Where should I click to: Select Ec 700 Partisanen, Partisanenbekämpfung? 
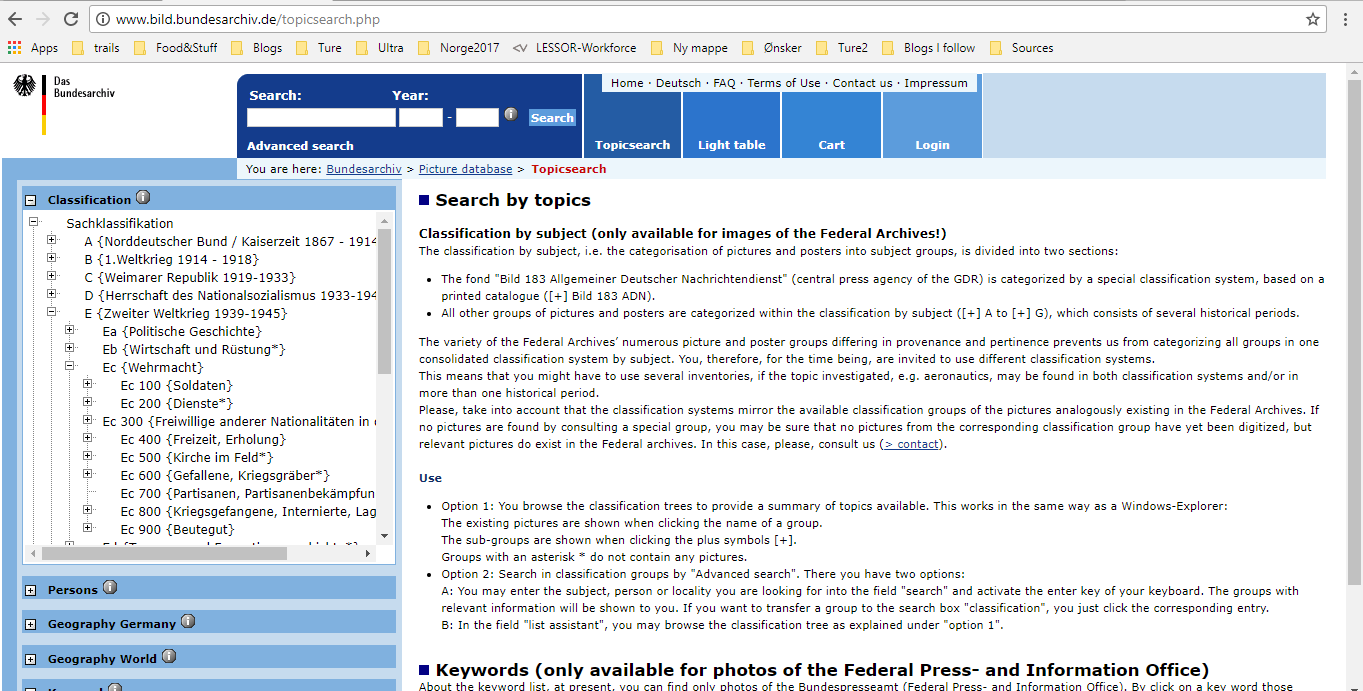[x=248, y=493]
